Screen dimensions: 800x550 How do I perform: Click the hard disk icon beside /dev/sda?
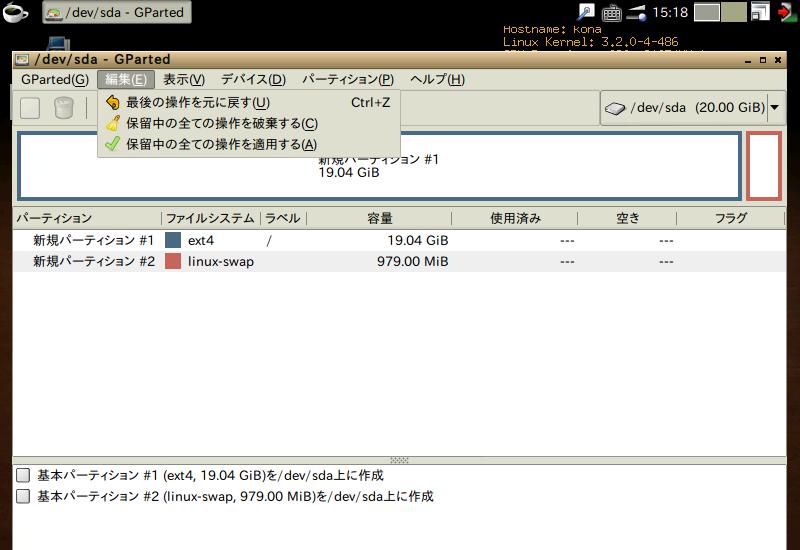click(x=615, y=108)
